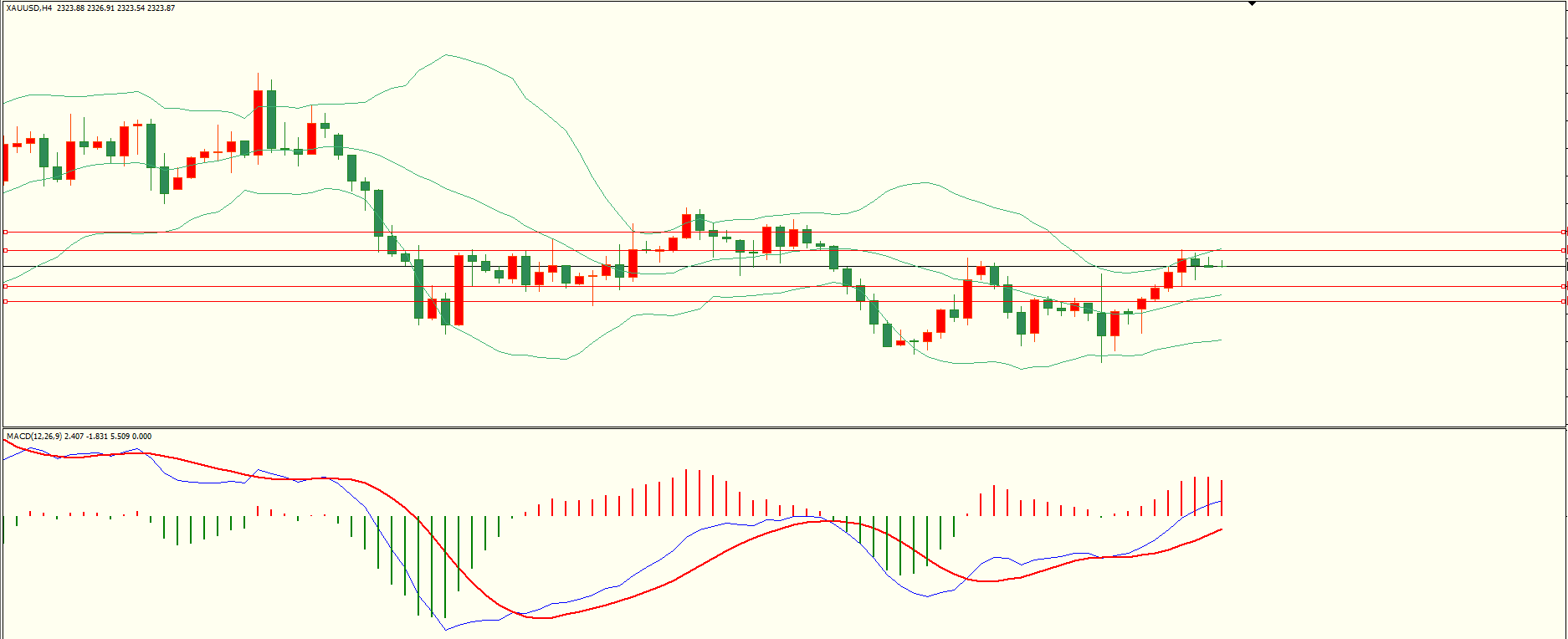Select the most recent candle on chart
The image size is (1568, 639).
pos(1222,264)
